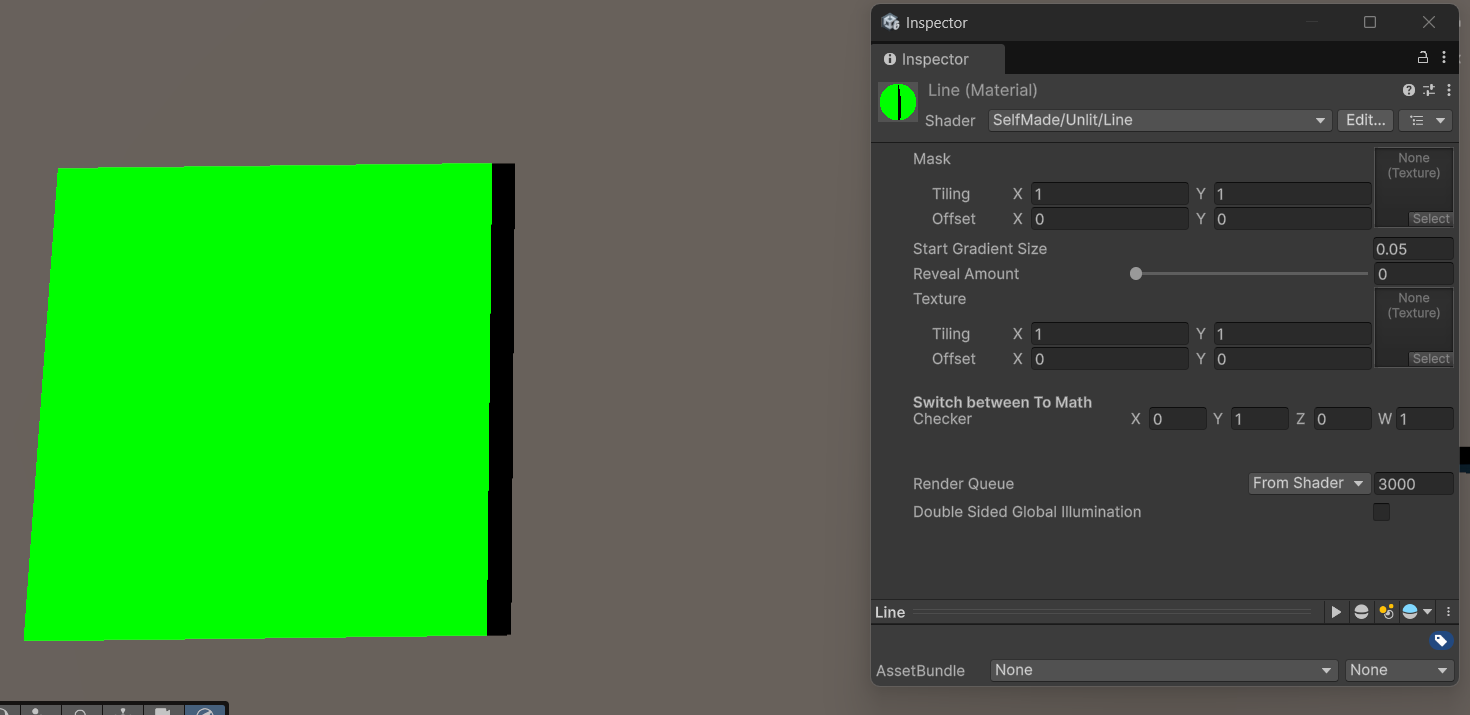Click the blue asset label tag icon
1470x715 pixels.
[1441, 641]
